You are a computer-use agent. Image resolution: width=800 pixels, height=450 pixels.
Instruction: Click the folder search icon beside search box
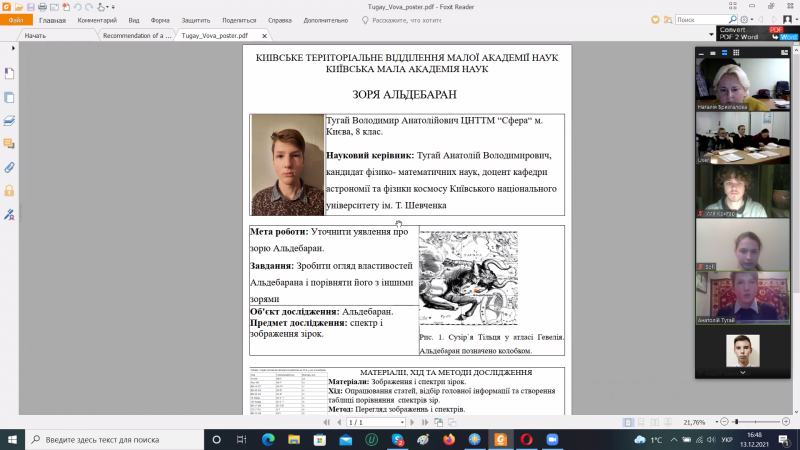667,20
